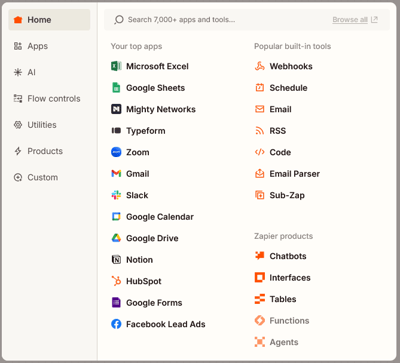
Task: Select the Schedule calendar icon
Action: pyautogui.click(x=260, y=88)
